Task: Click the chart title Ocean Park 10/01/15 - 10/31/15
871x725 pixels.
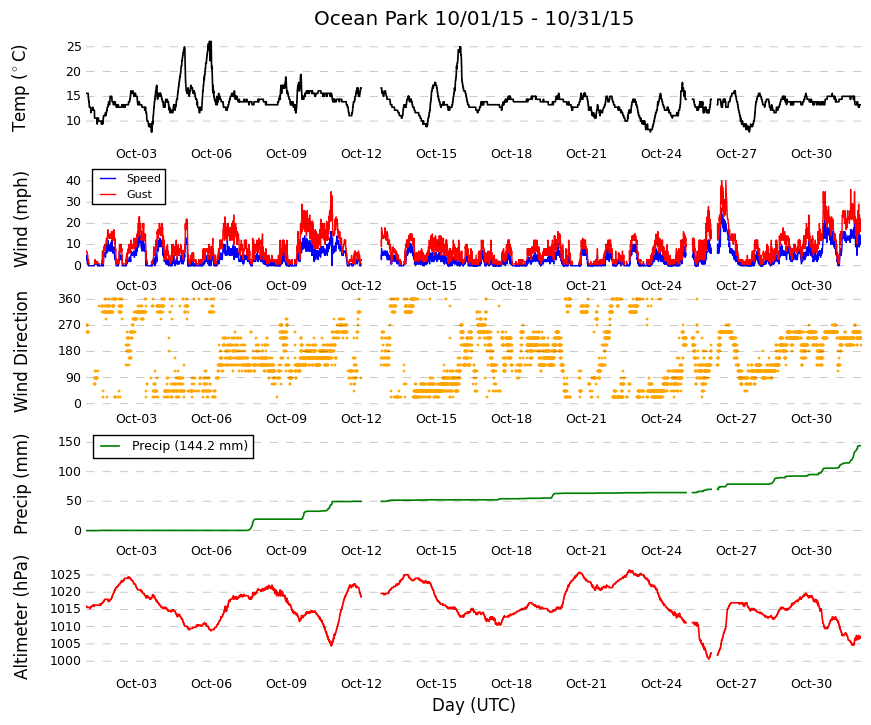Action: coord(473,18)
